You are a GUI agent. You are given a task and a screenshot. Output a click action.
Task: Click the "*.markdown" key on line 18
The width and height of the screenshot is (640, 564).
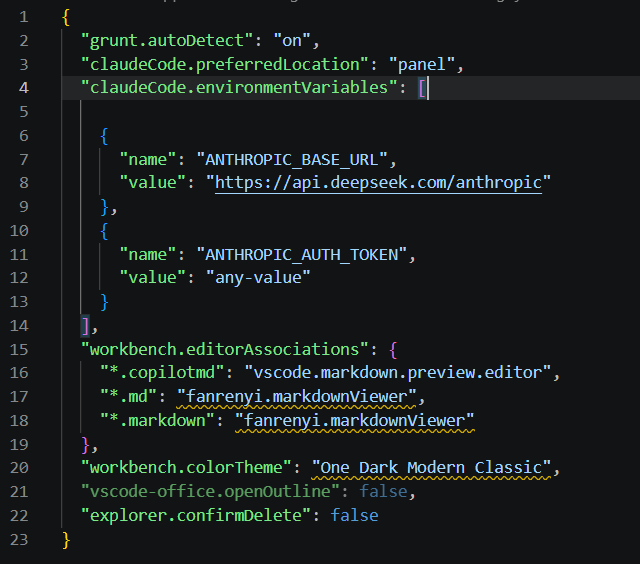(x=158, y=420)
